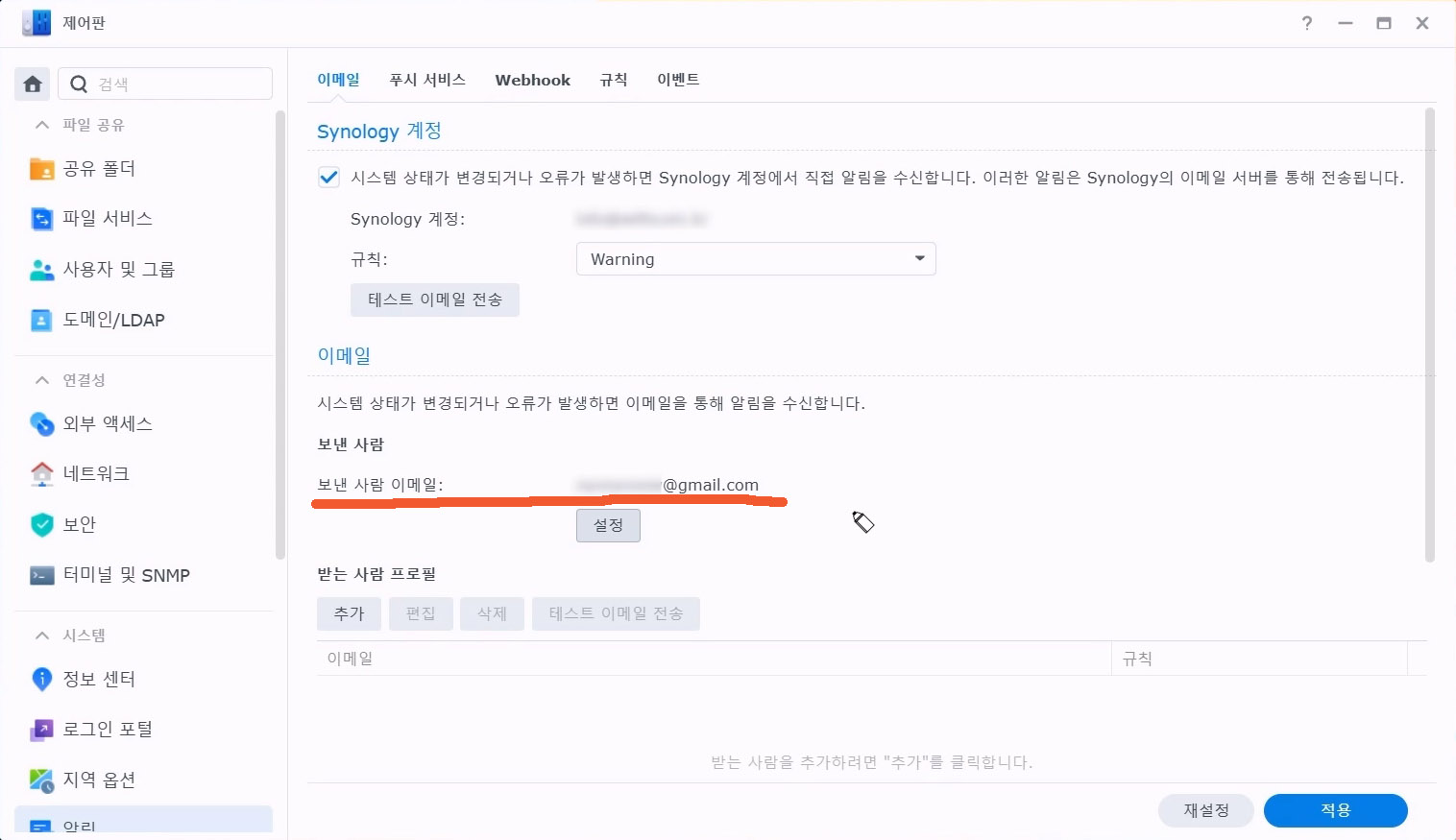
Task: Switch to Push Service (푸시 서비스) tab
Action: coord(427,80)
